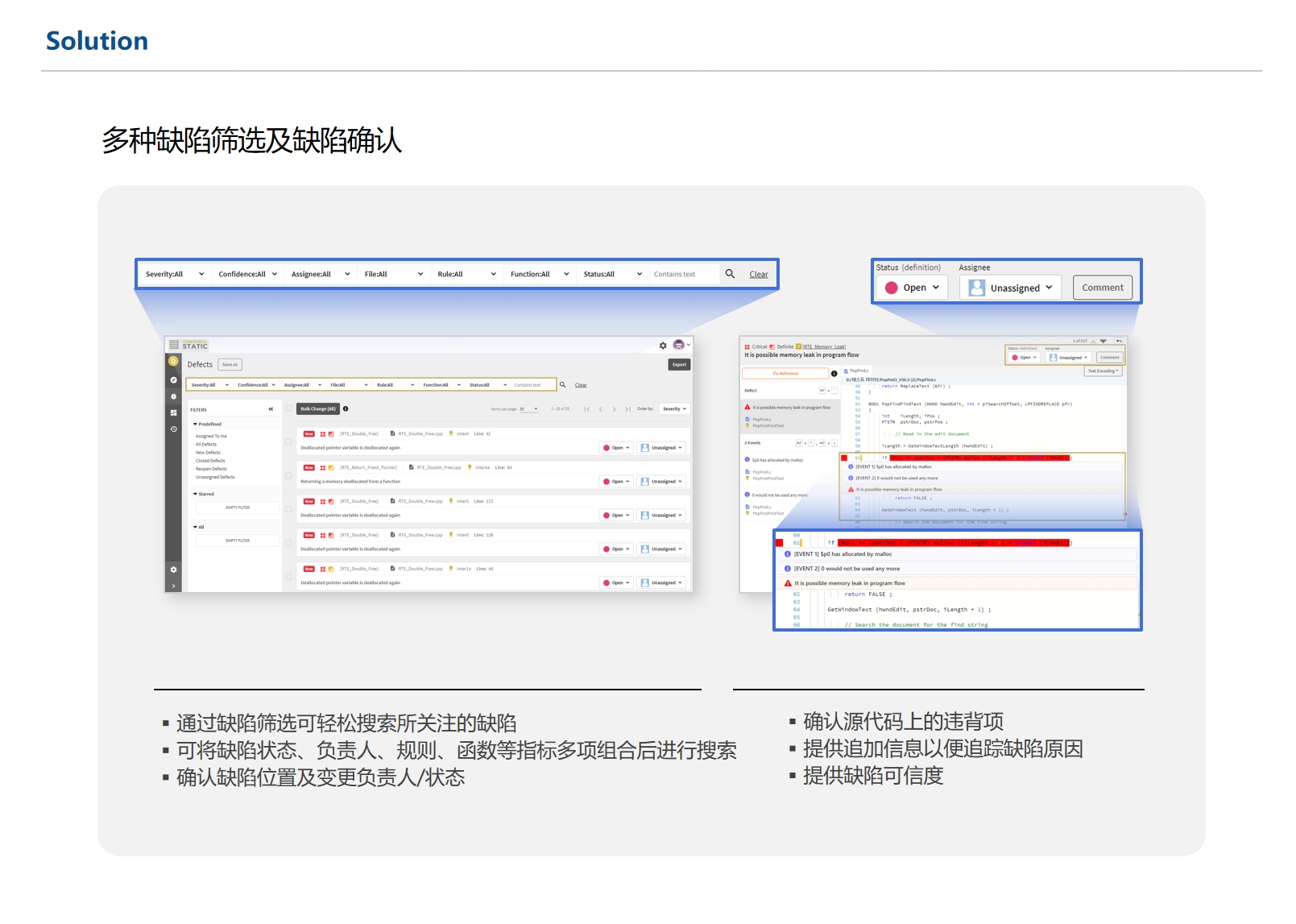The image size is (1296, 924).
Task: Open the app grid icon beside STATIC logo
Action: (173, 345)
